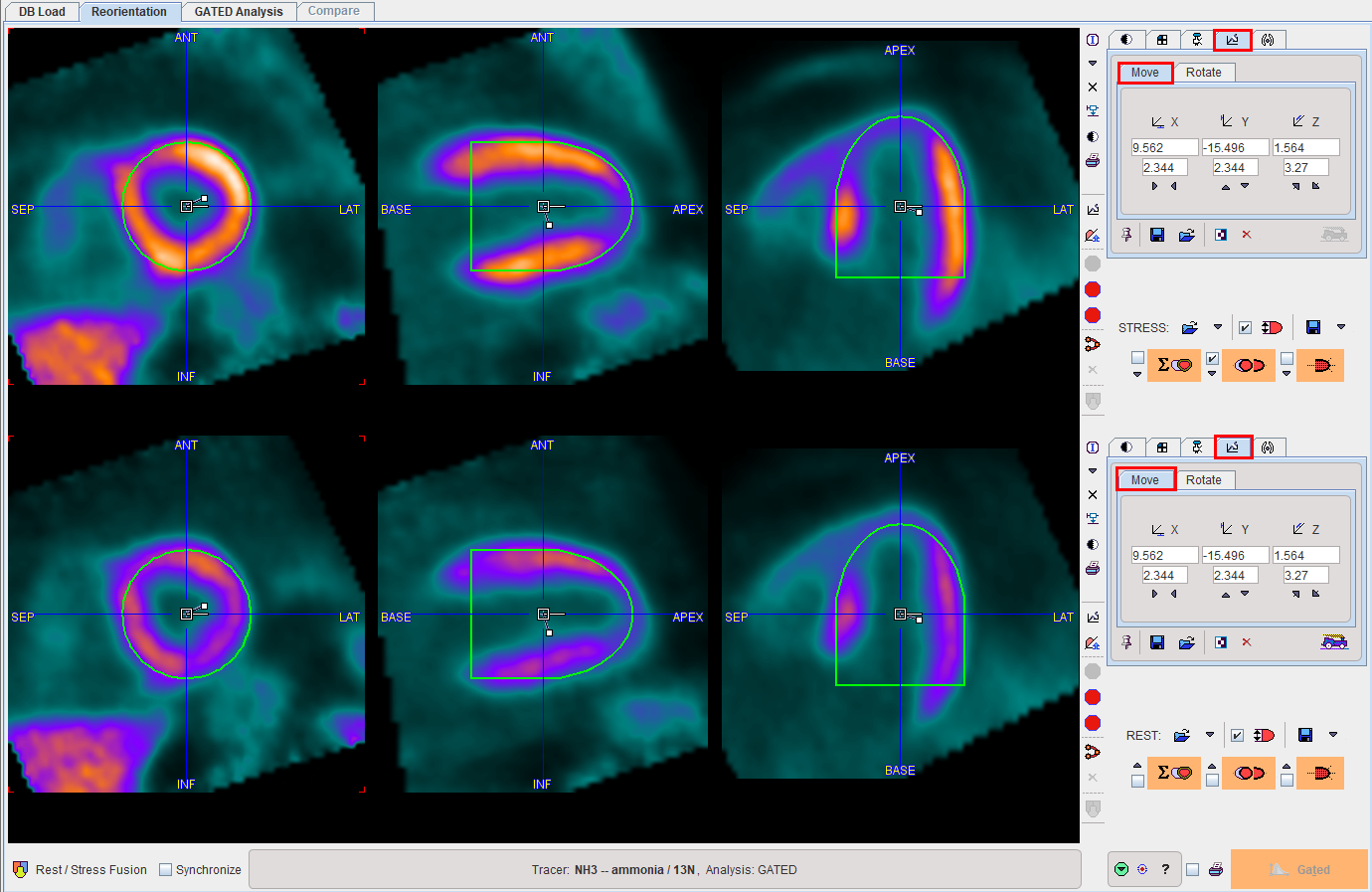Expand the REST load dropdown arrow

point(1210,734)
